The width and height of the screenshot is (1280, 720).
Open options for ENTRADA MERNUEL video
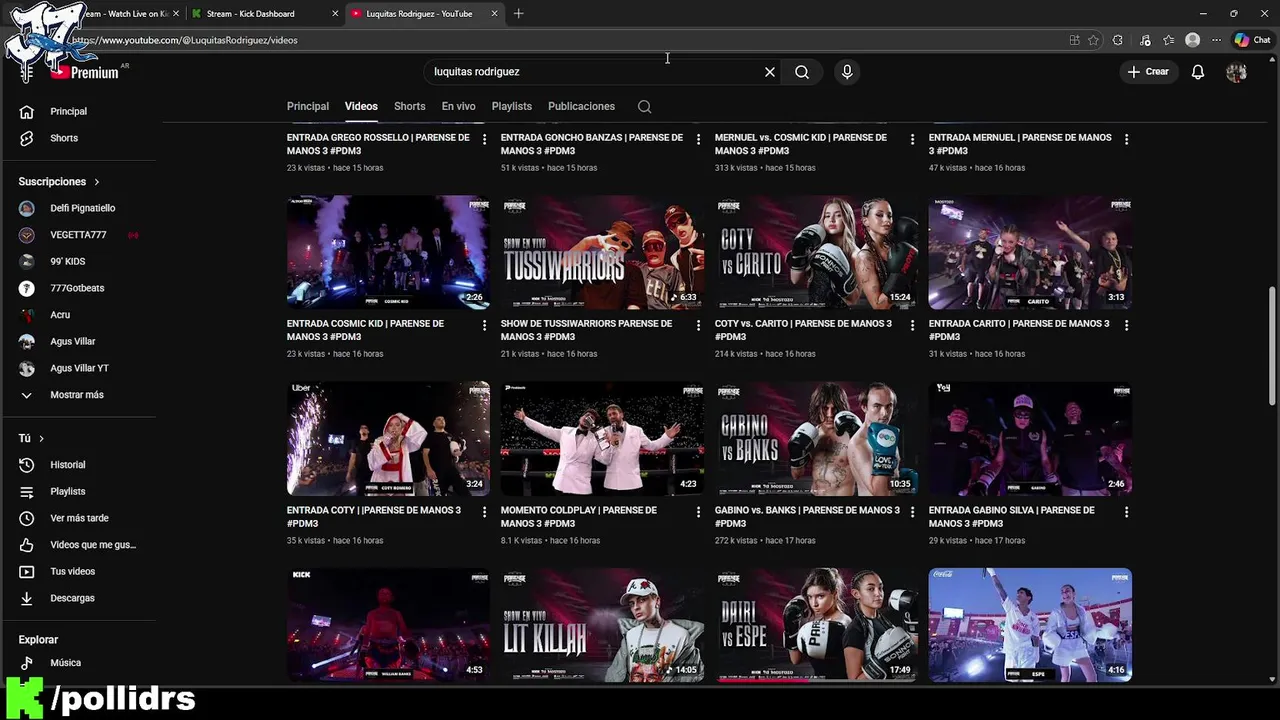1126,139
